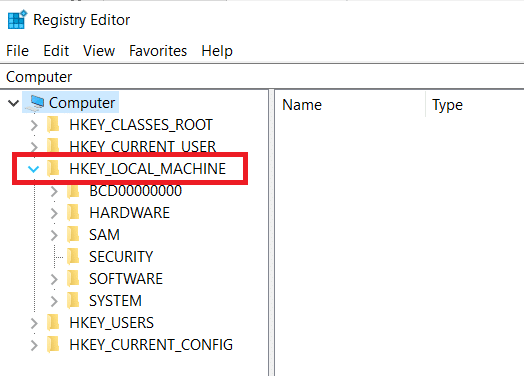Image resolution: width=524 pixels, height=376 pixels.
Task: Expand the HKEY_CURRENT_CONFIG chevron
Action: click(34, 346)
